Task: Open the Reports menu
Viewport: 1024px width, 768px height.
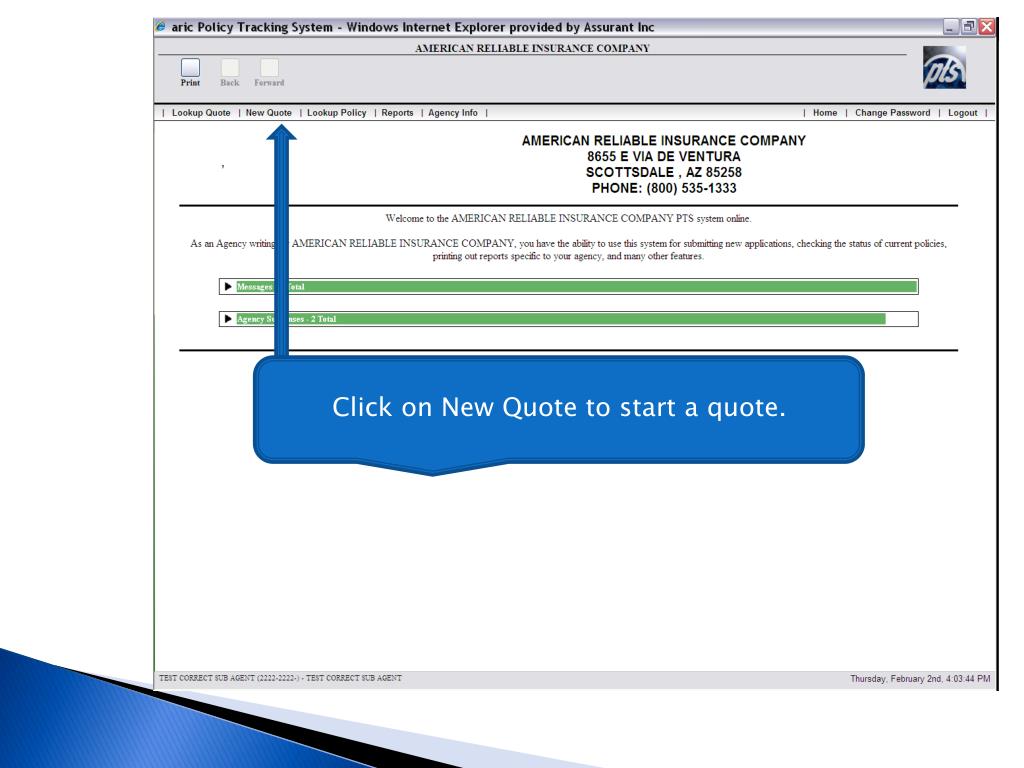Action: coord(397,112)
